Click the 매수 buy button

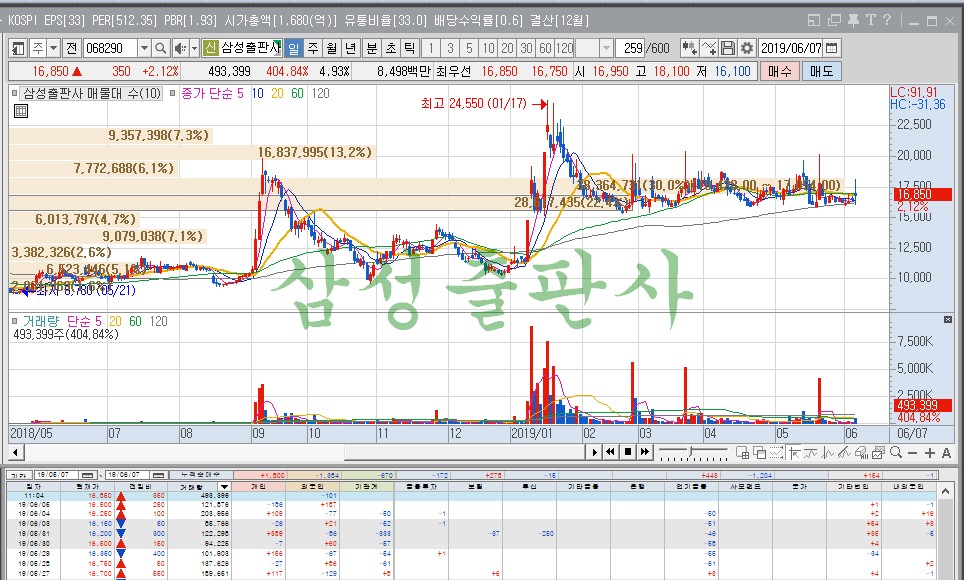(x=780, y=71)
